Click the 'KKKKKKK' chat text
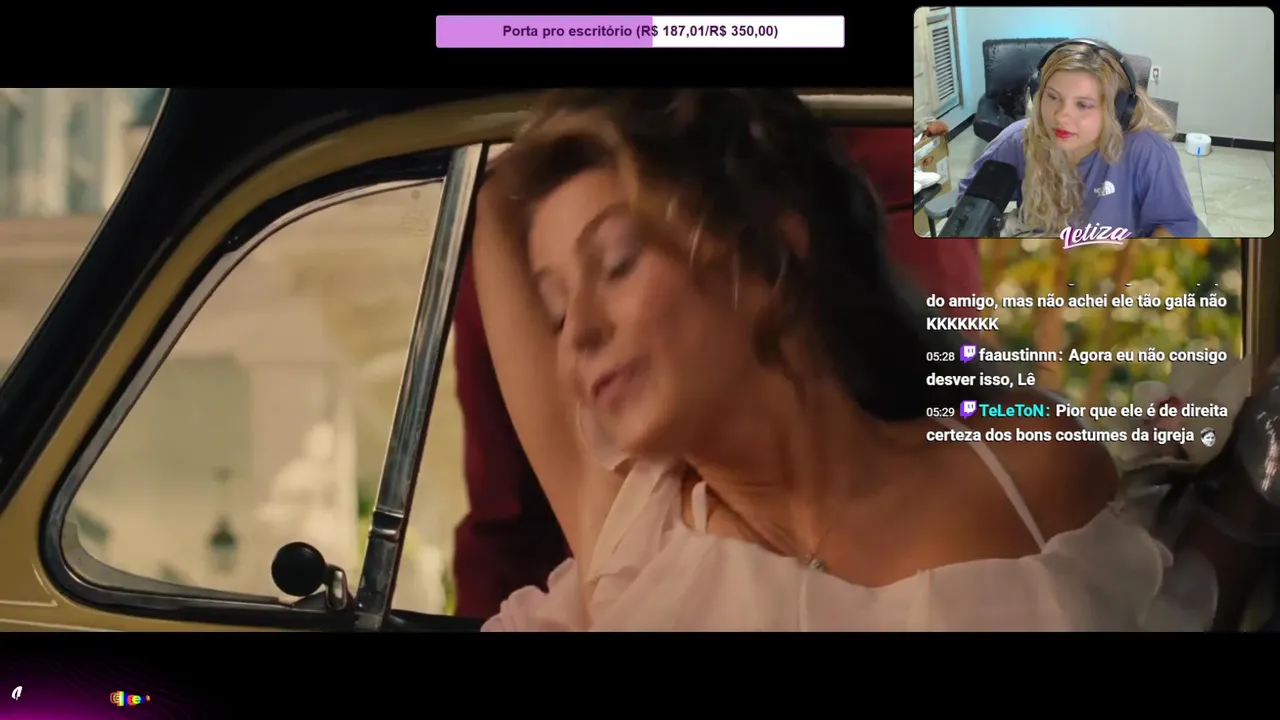 962,325
